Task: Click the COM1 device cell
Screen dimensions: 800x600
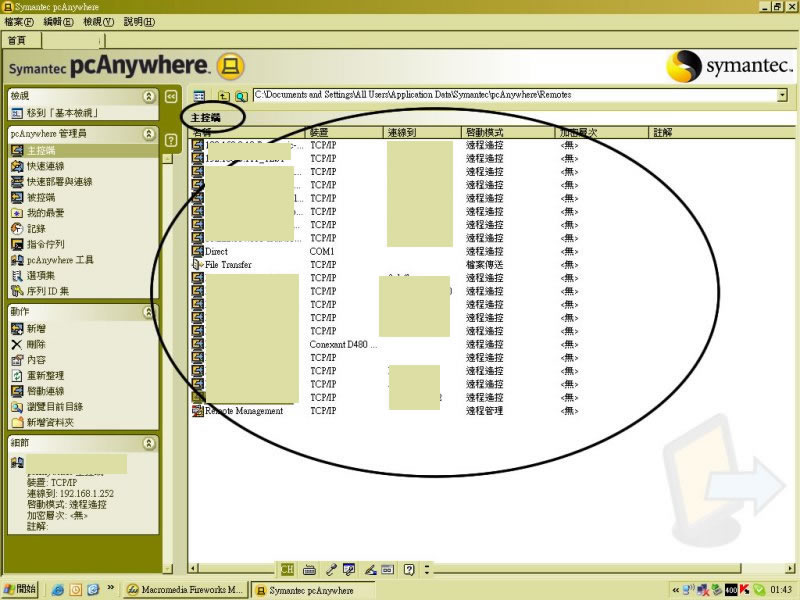Action: pyautogui.click(x=322, y=252)
